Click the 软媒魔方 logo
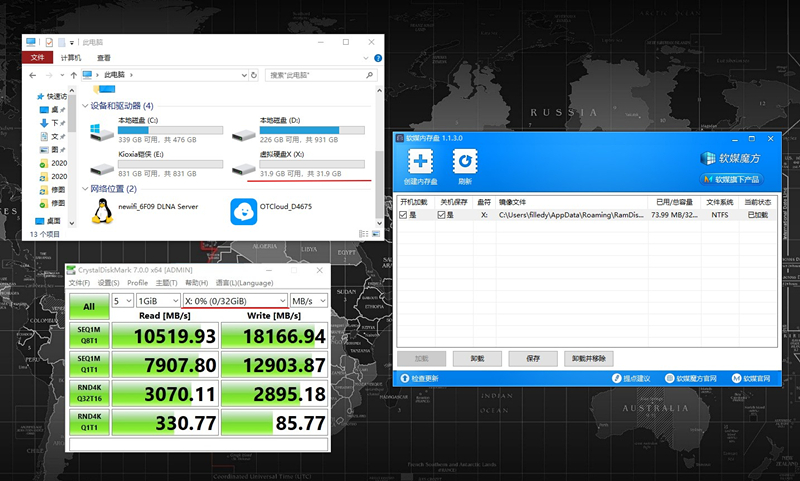 (731, 159)
